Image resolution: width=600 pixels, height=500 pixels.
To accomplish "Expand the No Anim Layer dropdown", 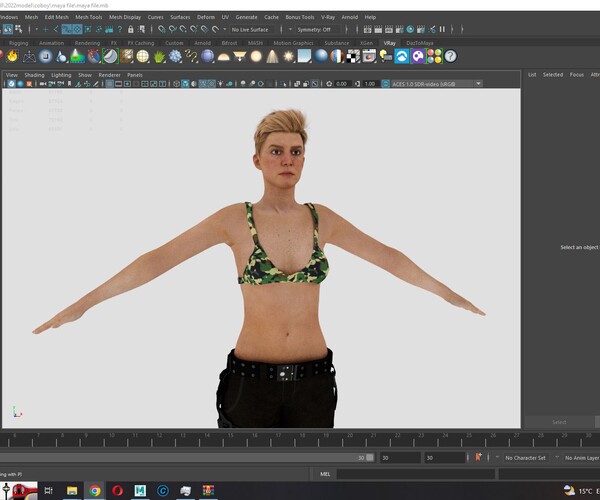I will coord(582,458).
